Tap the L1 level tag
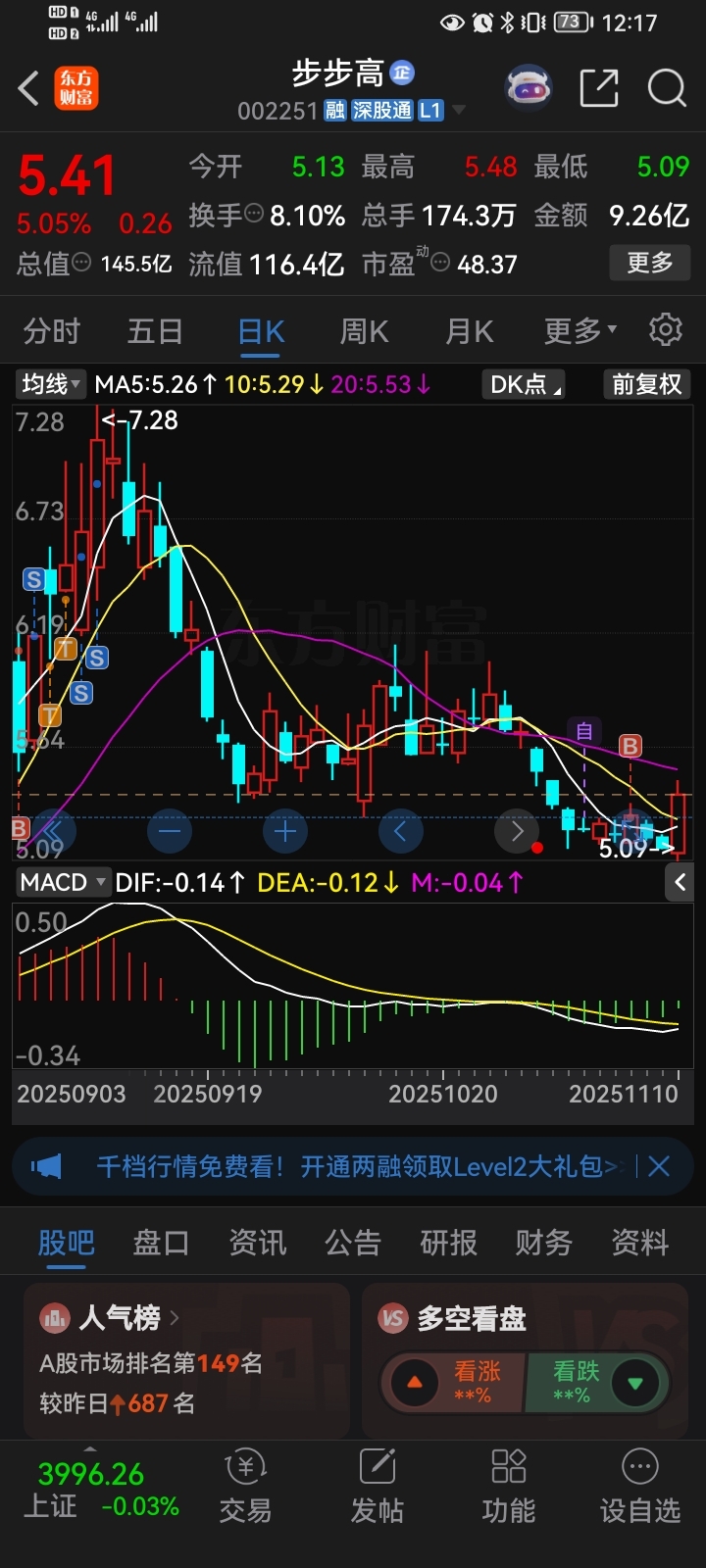Screen dimensions: 706x1568 point(430,111)
